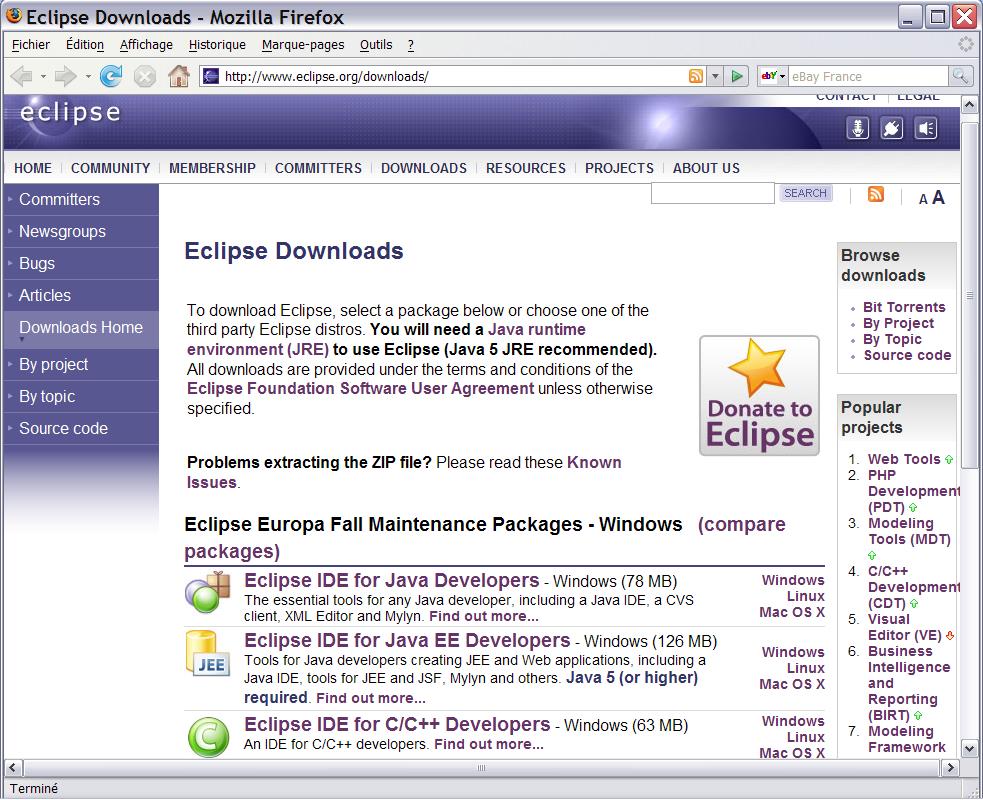Click Find out more for C/C++ Developers
983x800 pixels.
point(488,744)
